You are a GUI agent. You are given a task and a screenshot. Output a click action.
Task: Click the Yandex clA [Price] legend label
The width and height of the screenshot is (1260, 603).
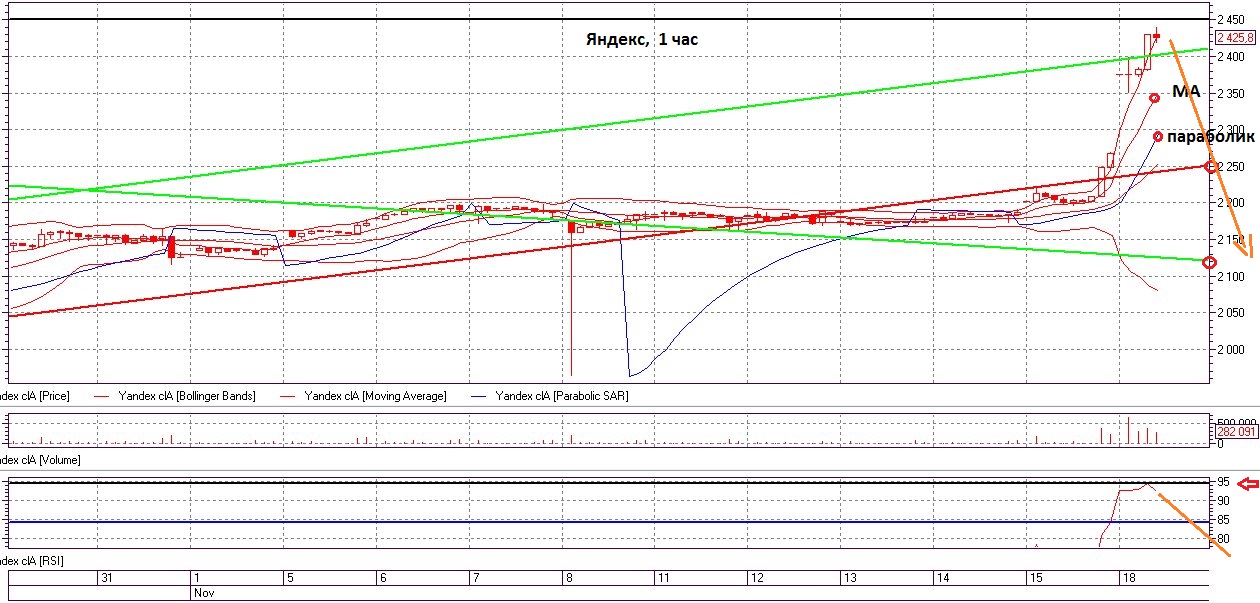click(35, 396)
